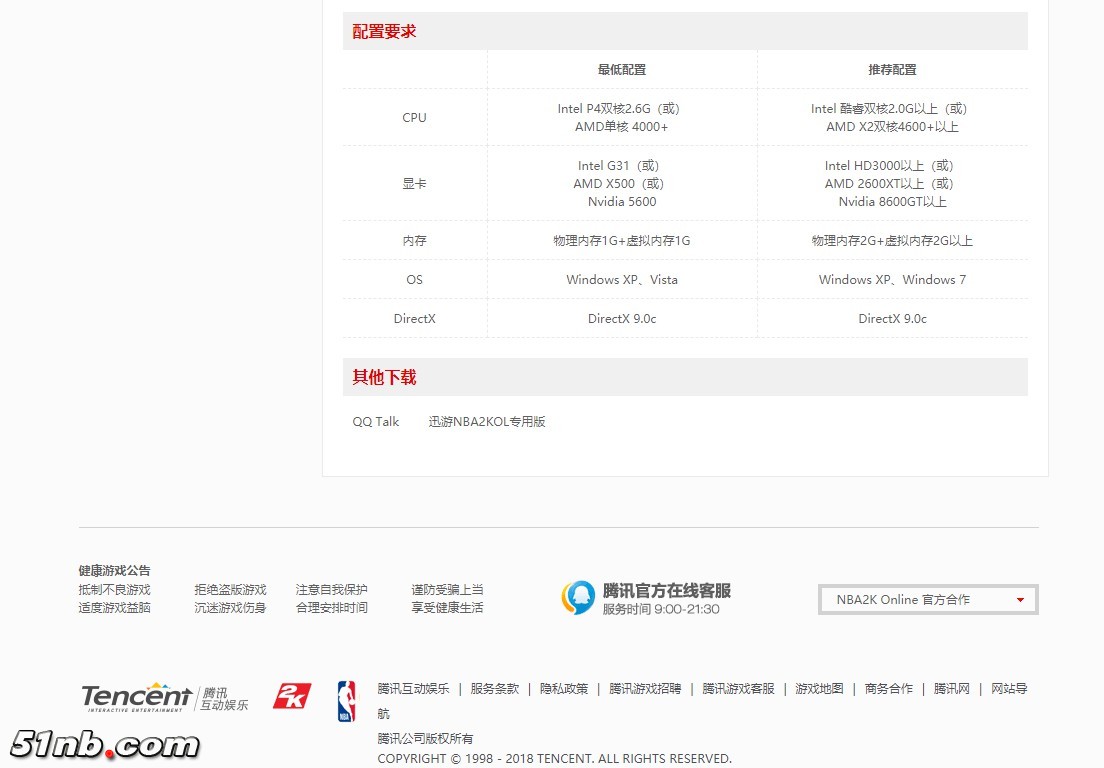1104x768 pixels.
Task: Open the 服务条款 terms link
Action: 494,689
